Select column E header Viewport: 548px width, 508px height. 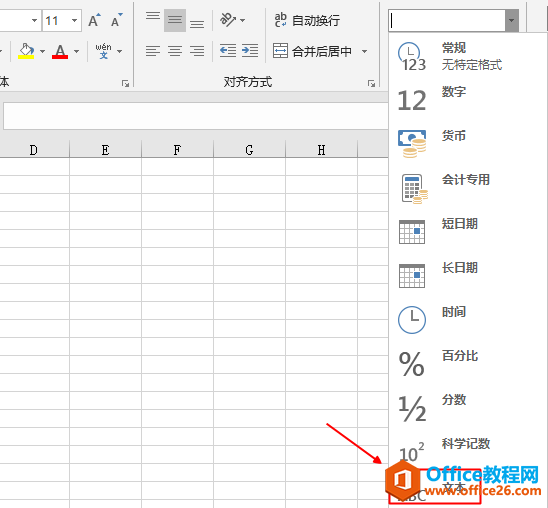tap(106, 150)
